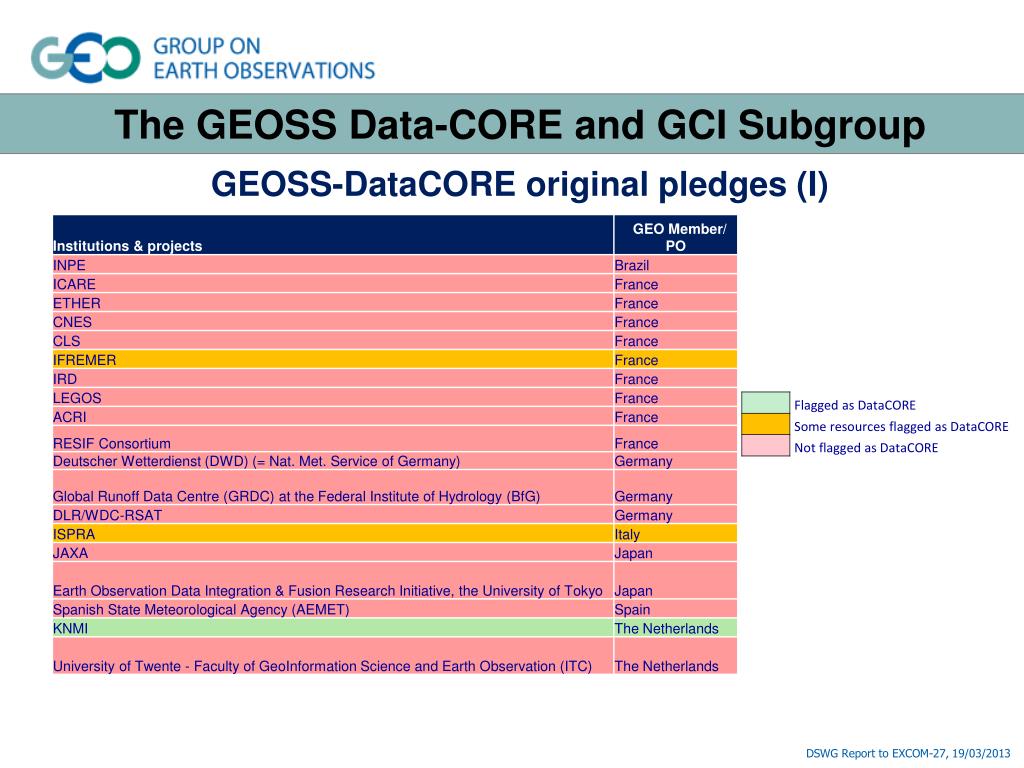1024x768 pixels.
Task: Select the 'Flagged as DataCORE' legend label
Action: [x=855, y=405]
